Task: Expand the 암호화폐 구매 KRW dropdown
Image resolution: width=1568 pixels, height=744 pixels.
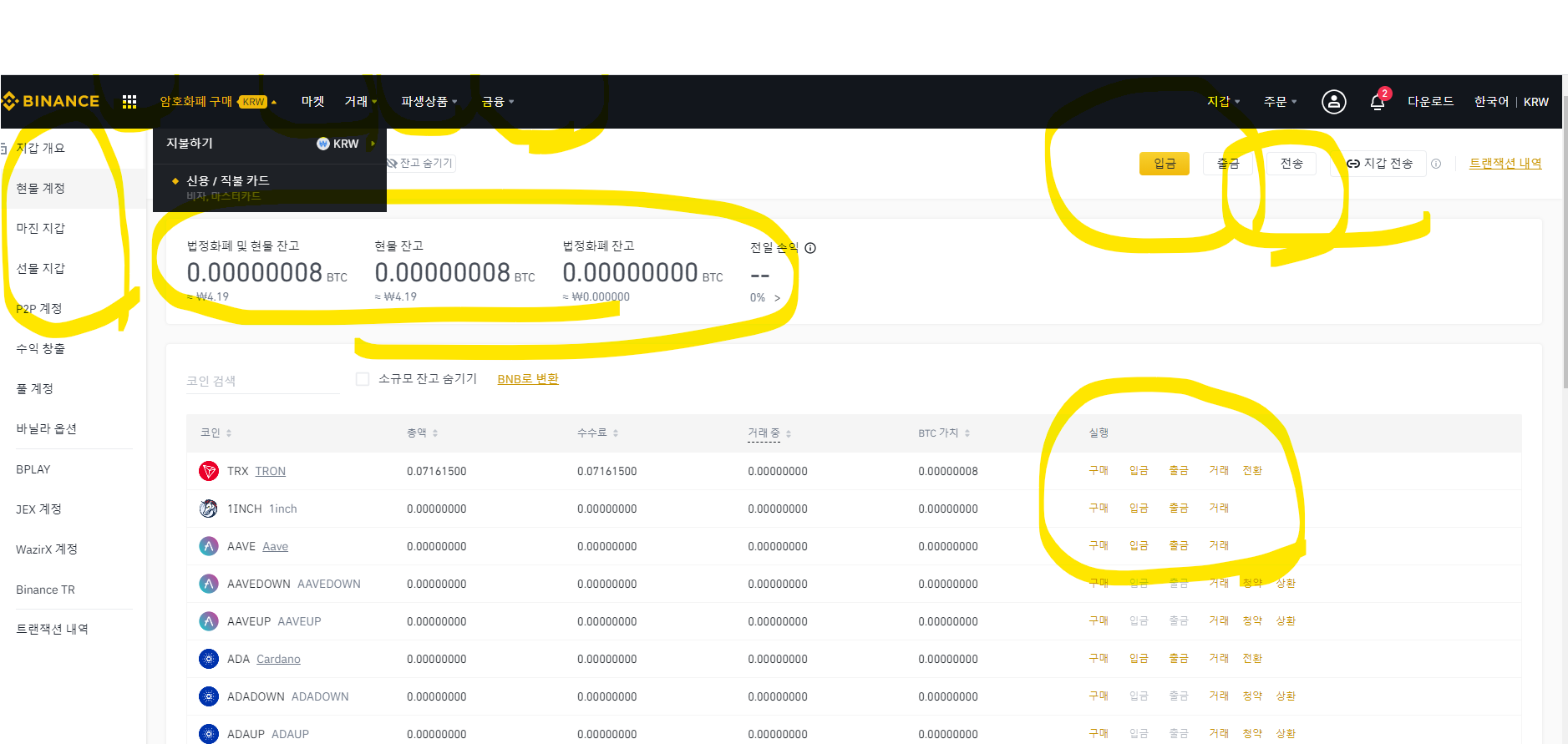Action: [218, 102]
